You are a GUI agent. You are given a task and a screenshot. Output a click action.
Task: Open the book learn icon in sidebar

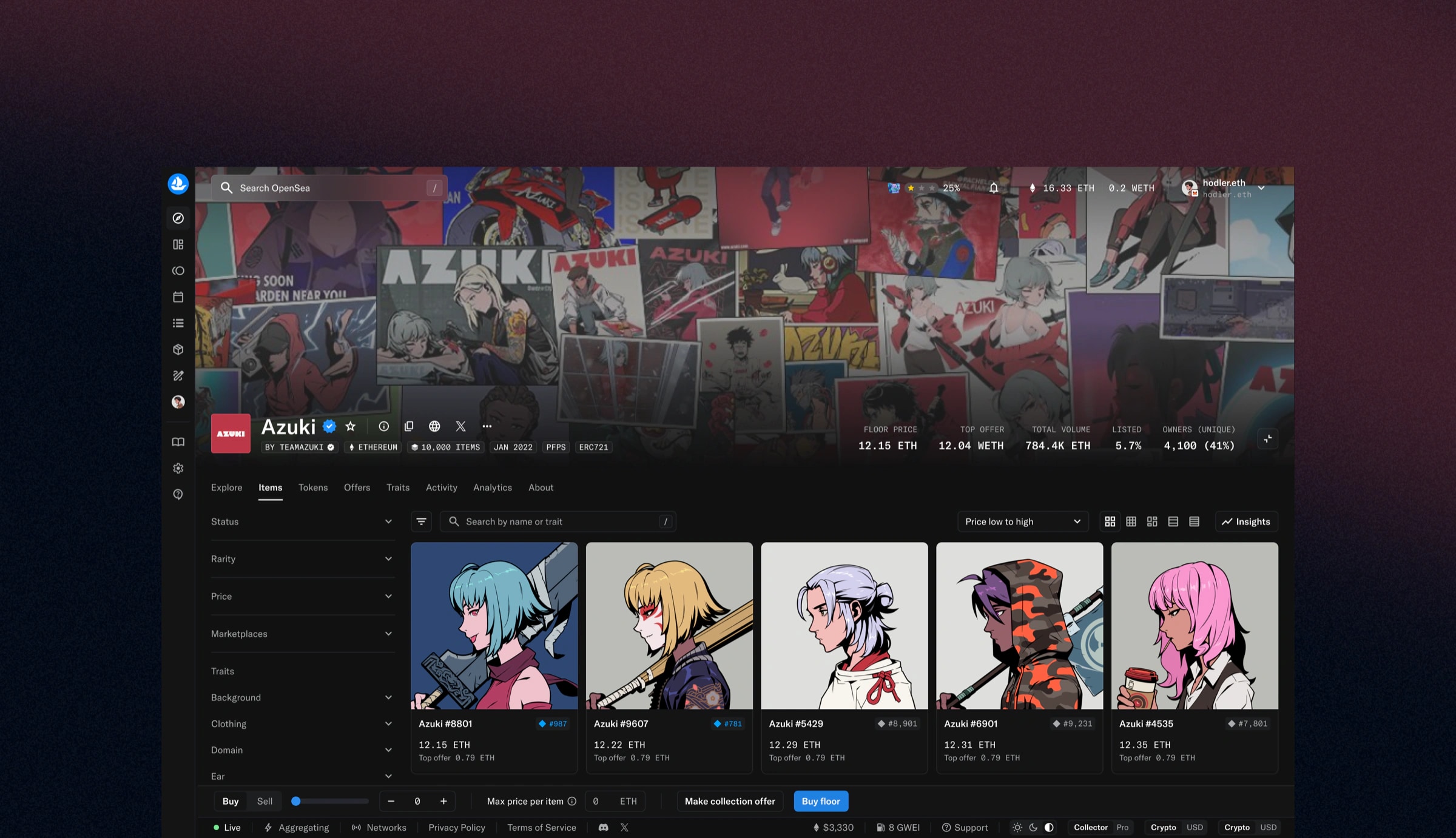(x=178, y=442)
